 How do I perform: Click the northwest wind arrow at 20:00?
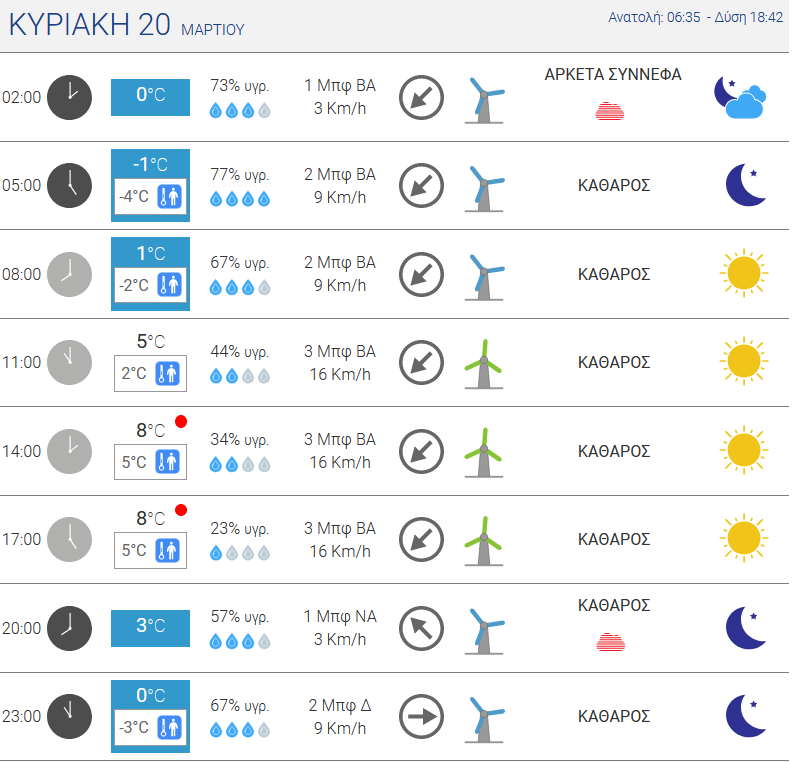click(421, 628)
